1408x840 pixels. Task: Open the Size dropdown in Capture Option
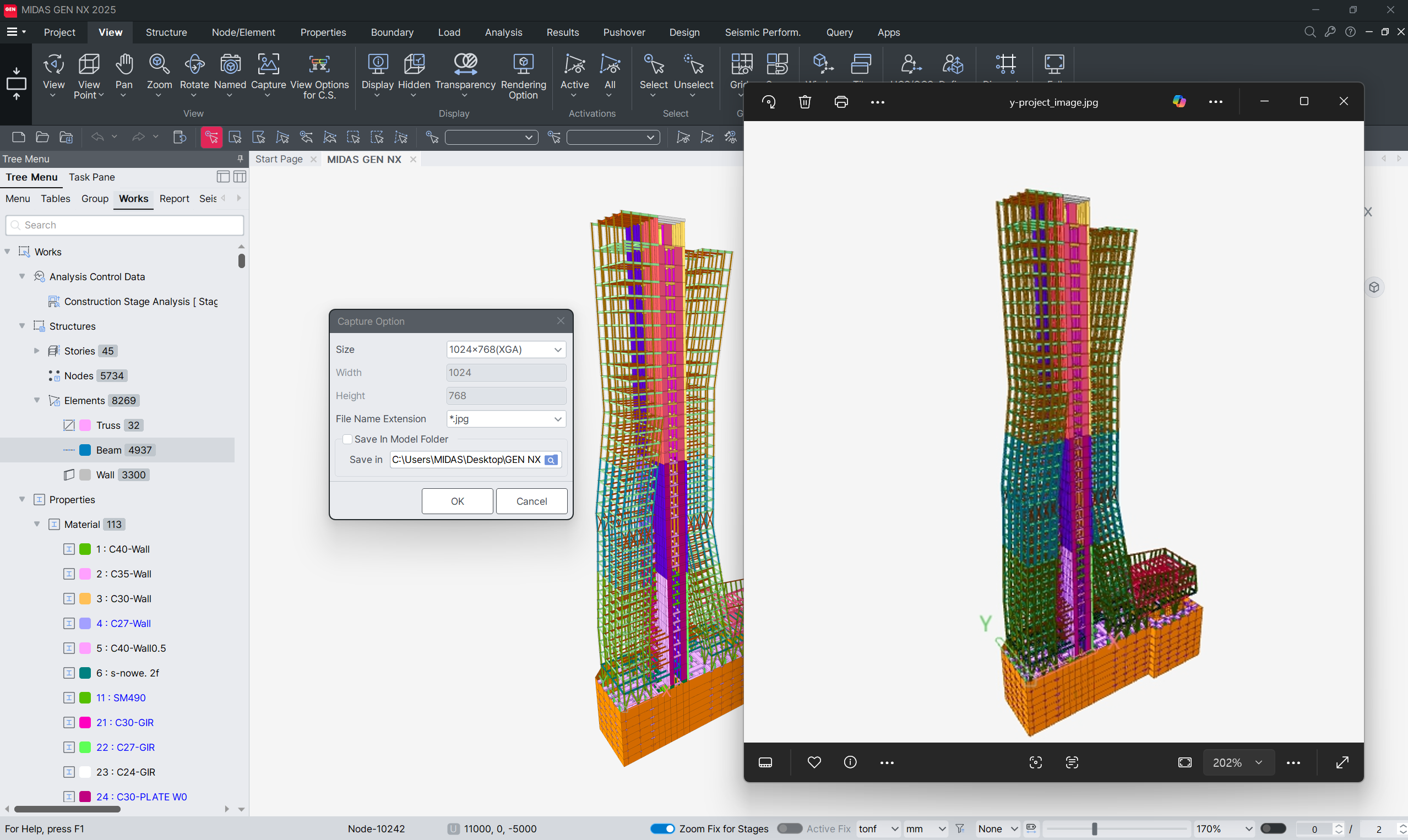pos(505,350)
